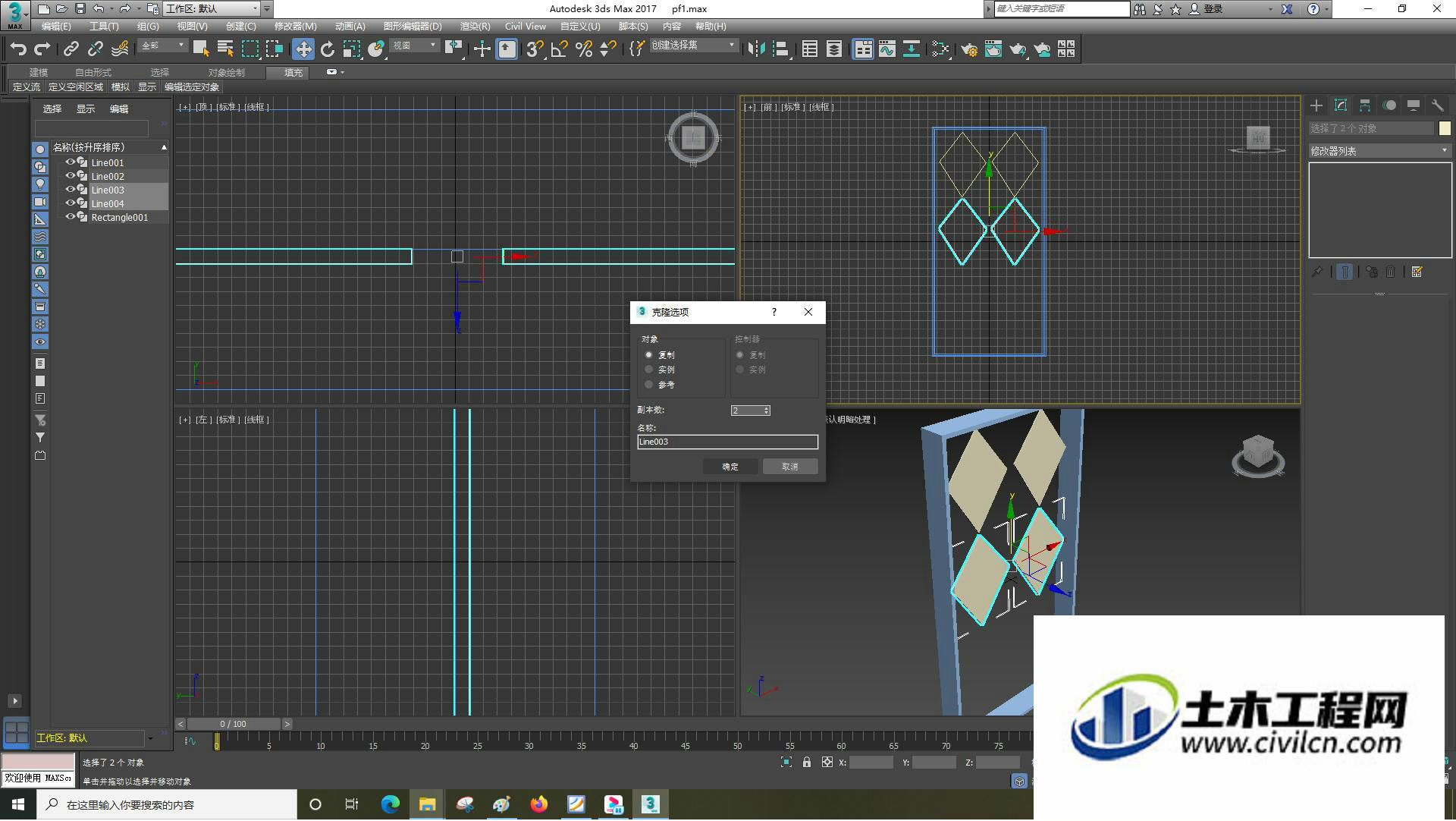Click the Mirror tool icon
Image resolution: width=1456 pixels, height=821 pixels.
[756, 49]
